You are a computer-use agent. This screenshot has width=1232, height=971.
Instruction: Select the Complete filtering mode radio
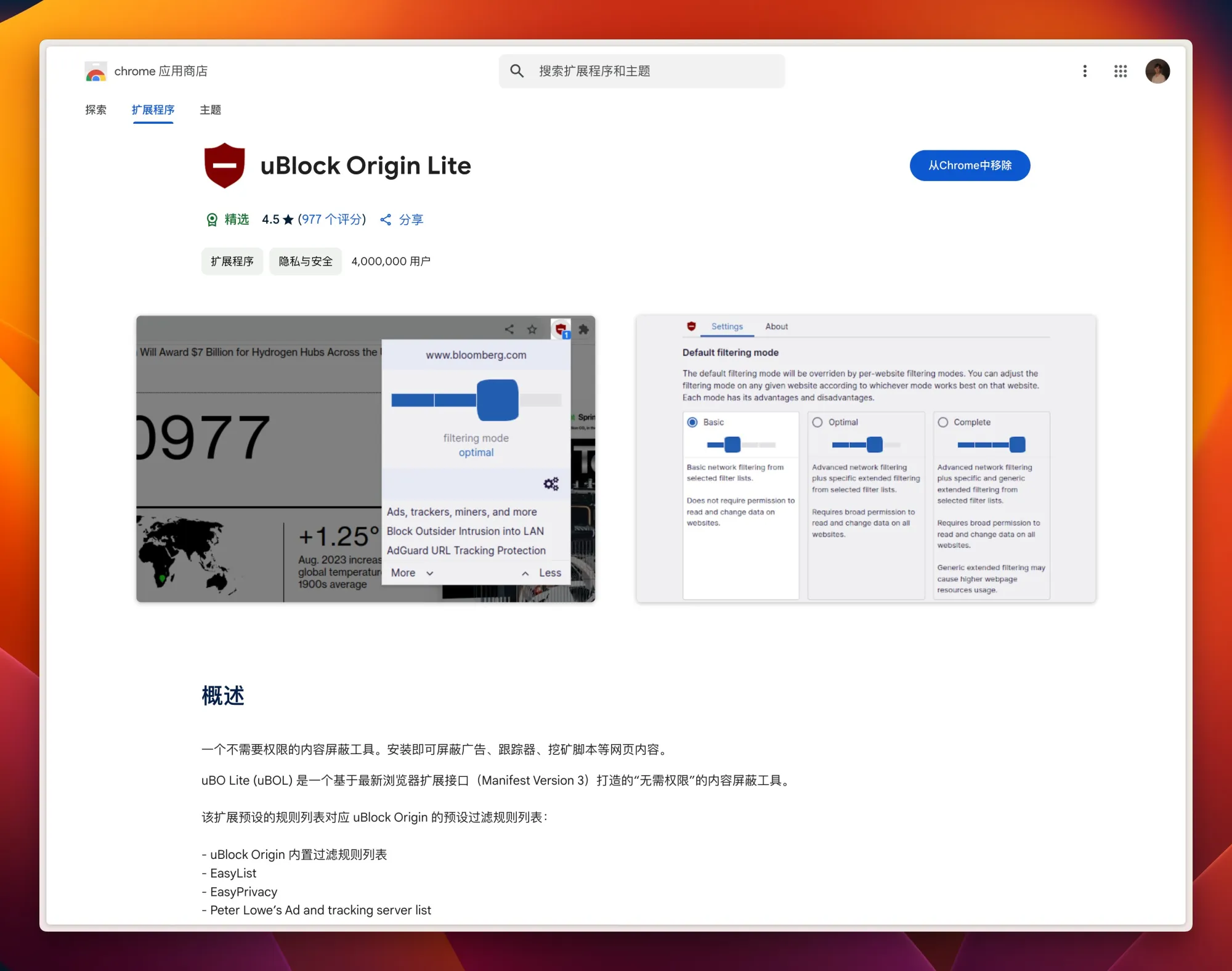tap(942, 423)
